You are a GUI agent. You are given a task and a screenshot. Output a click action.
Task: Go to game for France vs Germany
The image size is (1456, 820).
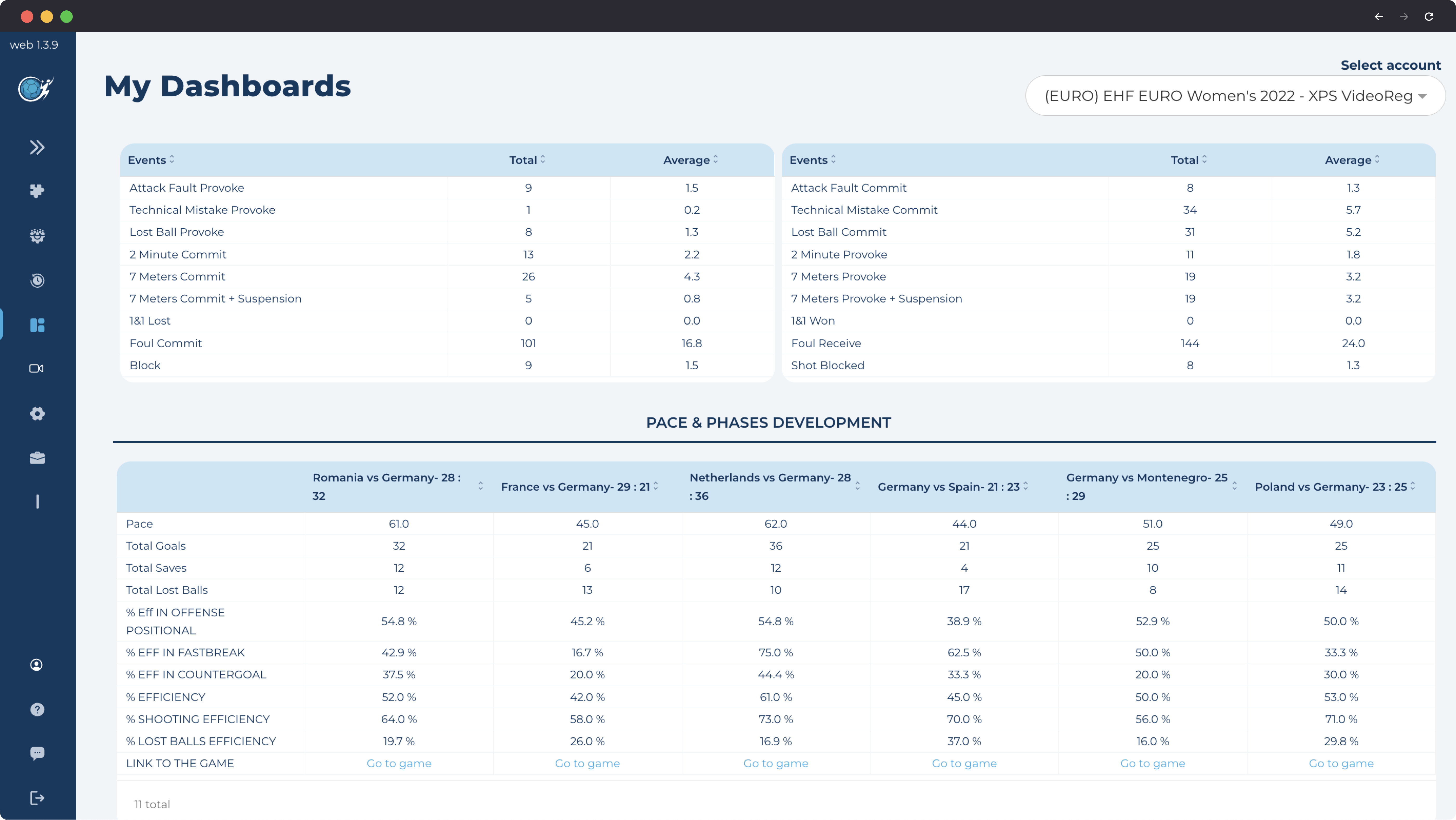587,763
